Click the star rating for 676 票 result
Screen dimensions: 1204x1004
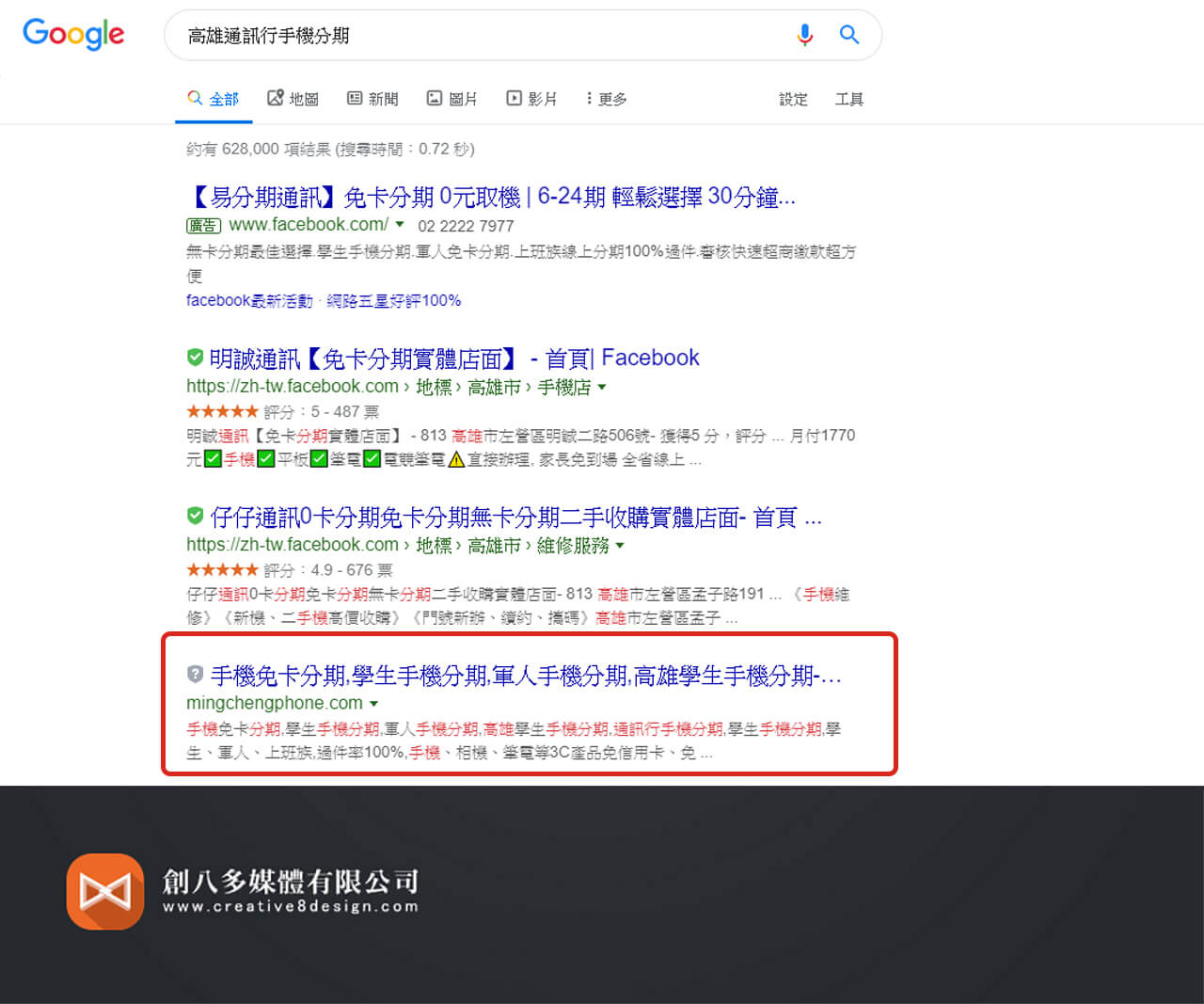point(222,569)
